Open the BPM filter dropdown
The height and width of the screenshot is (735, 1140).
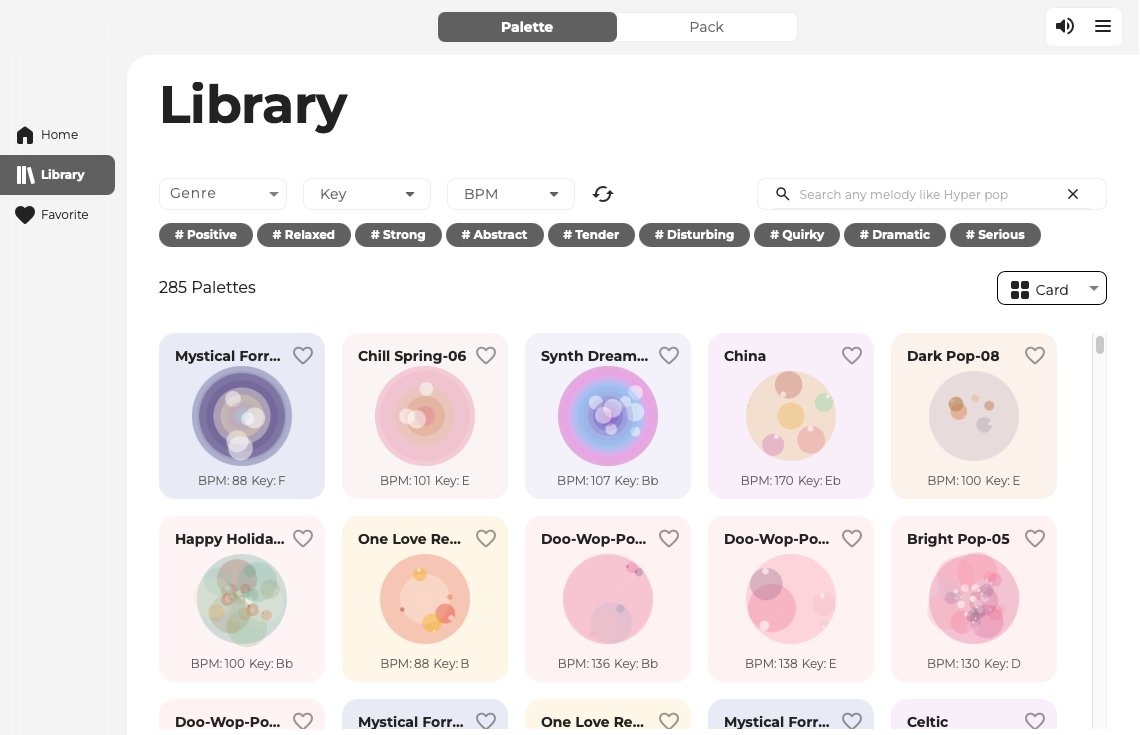pos(511,194)
